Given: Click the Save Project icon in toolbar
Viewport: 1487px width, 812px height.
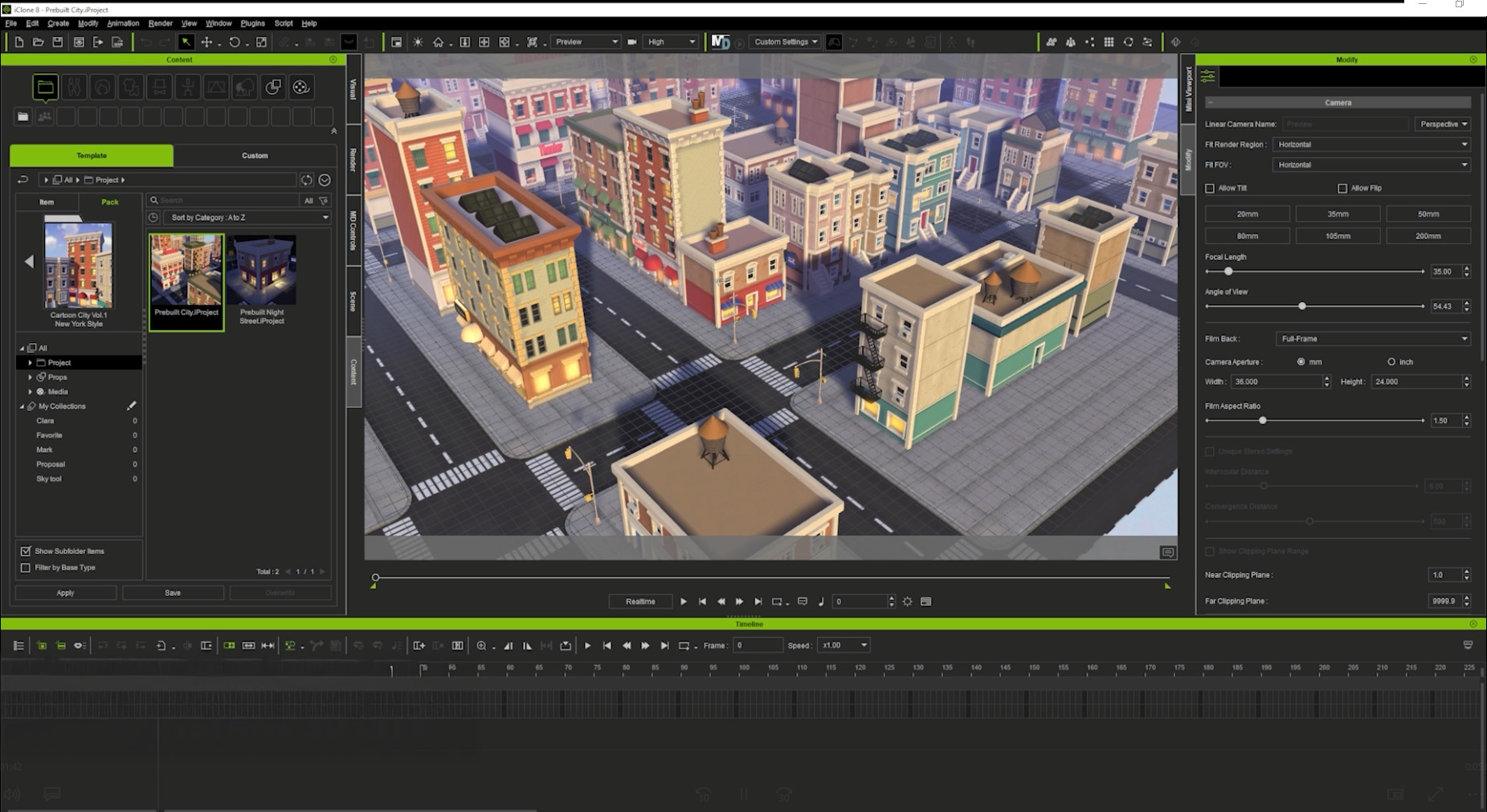Looking at the screenshot, I should (58, 42).
